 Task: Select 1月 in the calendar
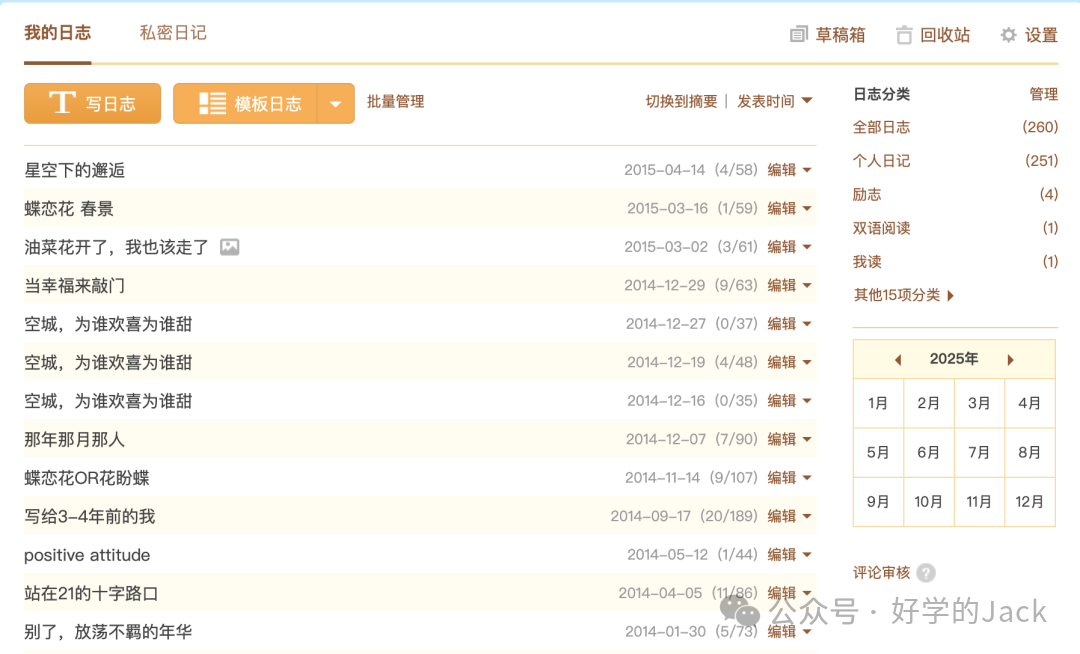[x=878, y=403]
